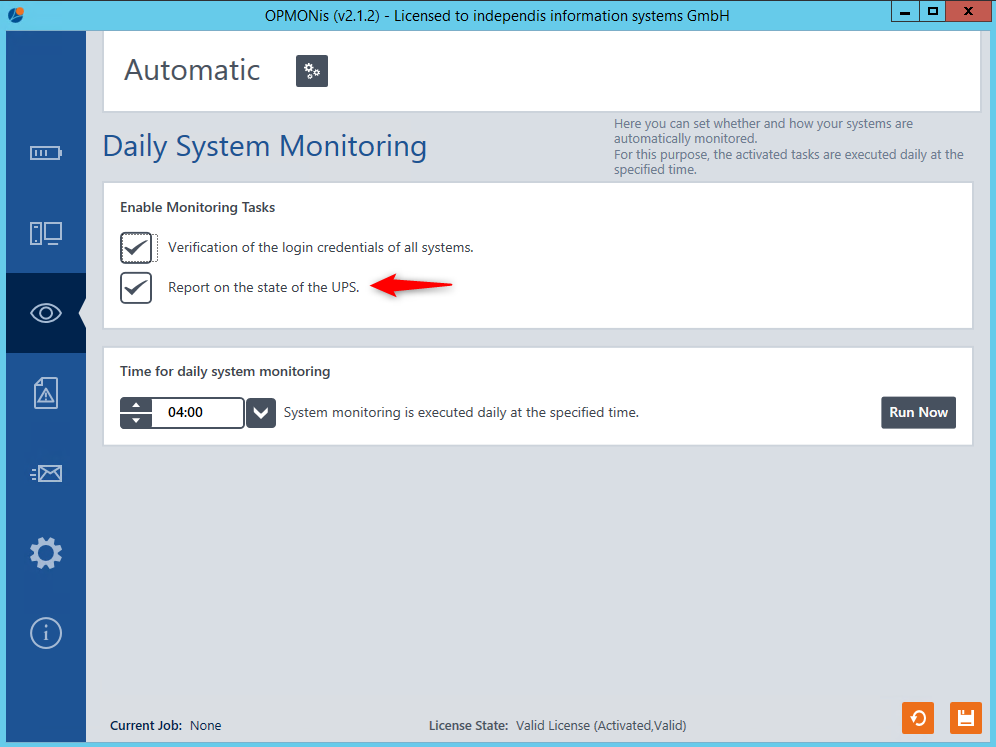
Task: Click 'Report on the state of the UPS.' text
Action: pyautogui.click(x=264, y=287)
